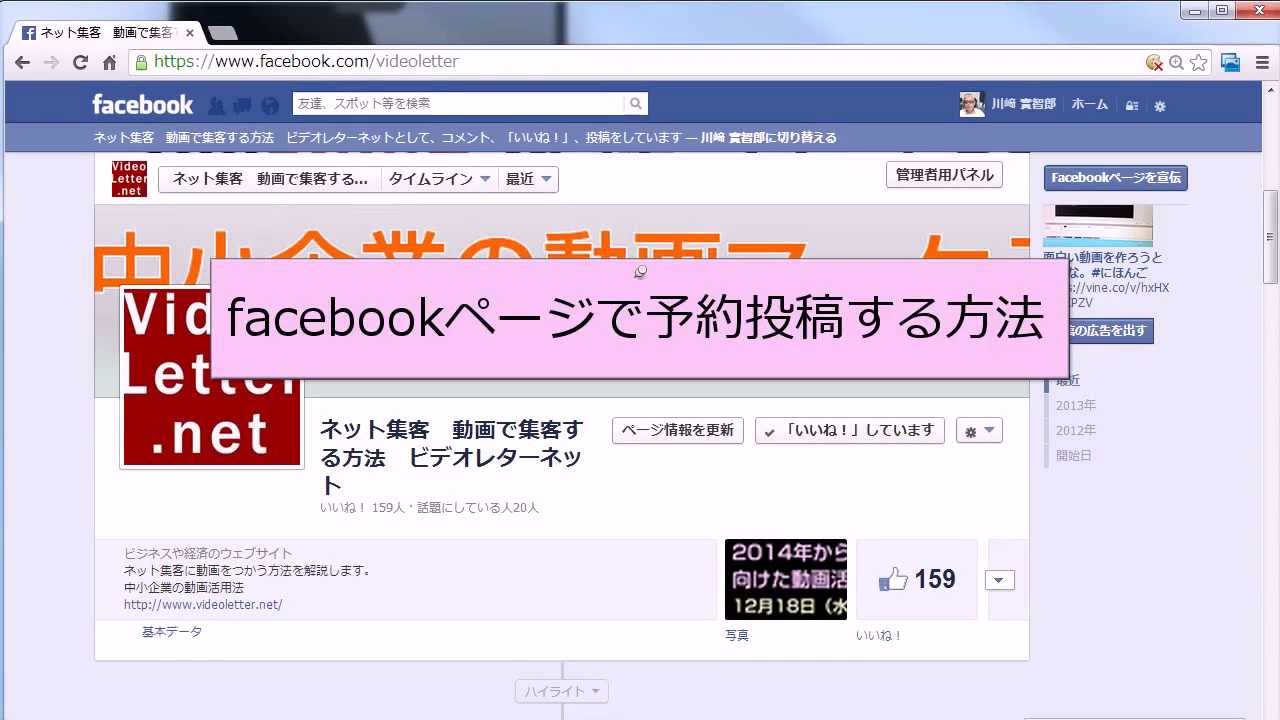1280x720 pixels.
Task: Click the profile picture of 川﨑 實智郎
Action: click(972, 104)
